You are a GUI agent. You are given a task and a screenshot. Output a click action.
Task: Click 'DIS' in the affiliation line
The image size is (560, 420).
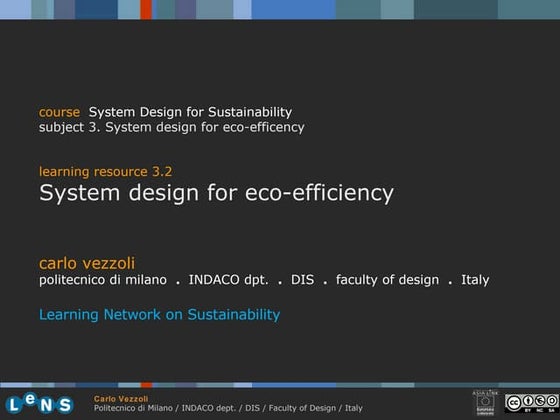click(x=302, y=280)
